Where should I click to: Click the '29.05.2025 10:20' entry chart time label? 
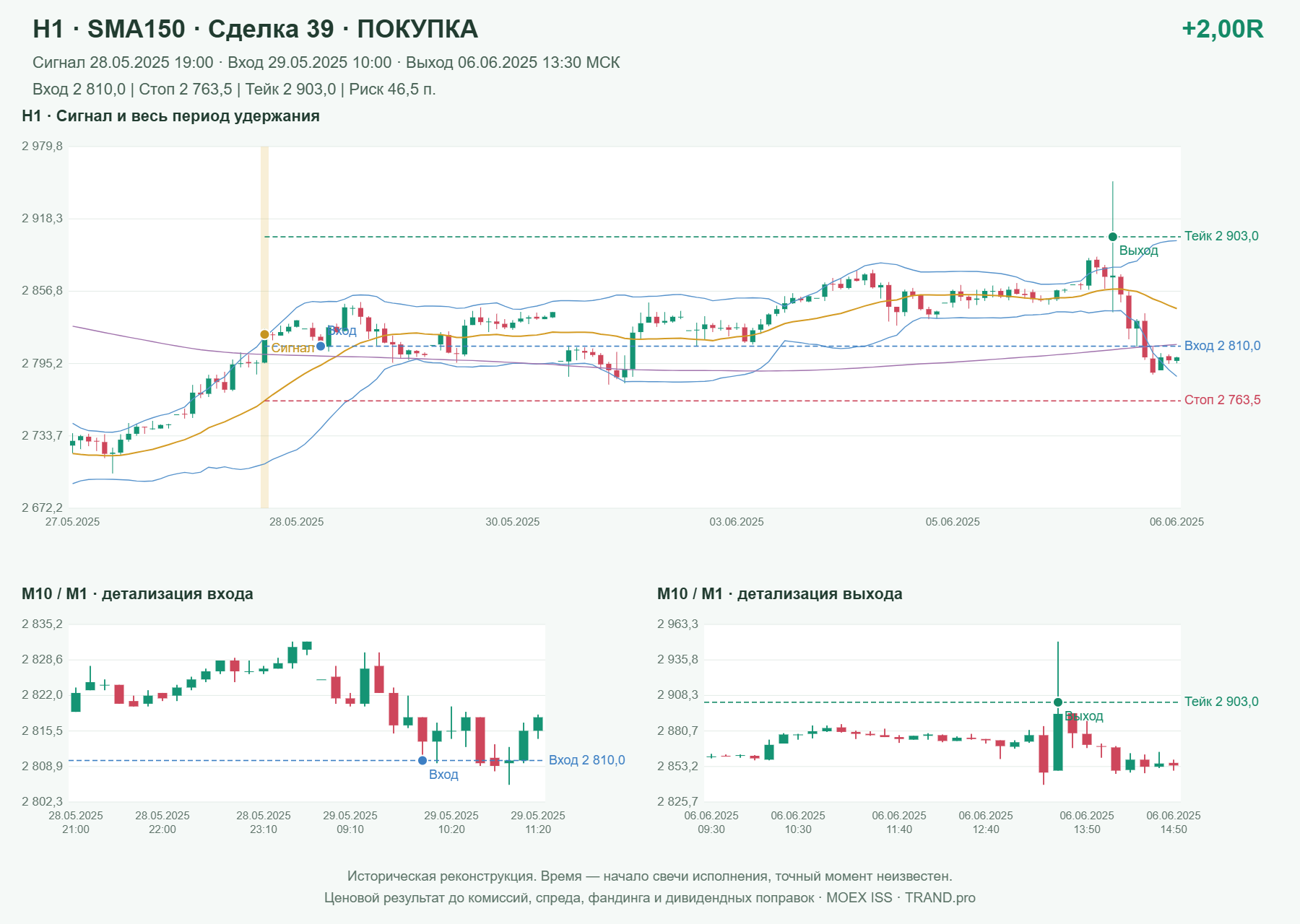pyautogui.click(x=451, y=822)
